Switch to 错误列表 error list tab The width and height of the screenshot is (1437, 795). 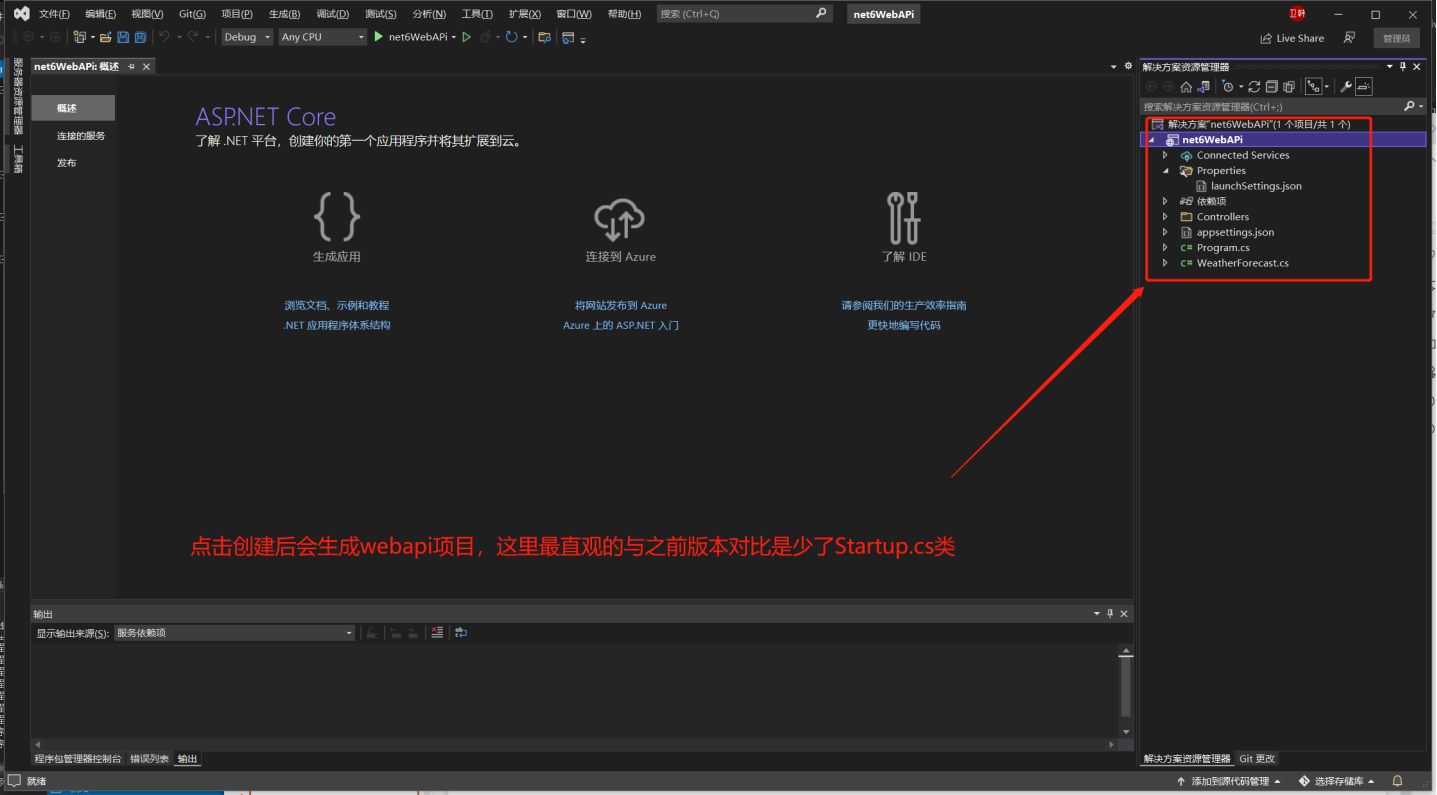149,759
